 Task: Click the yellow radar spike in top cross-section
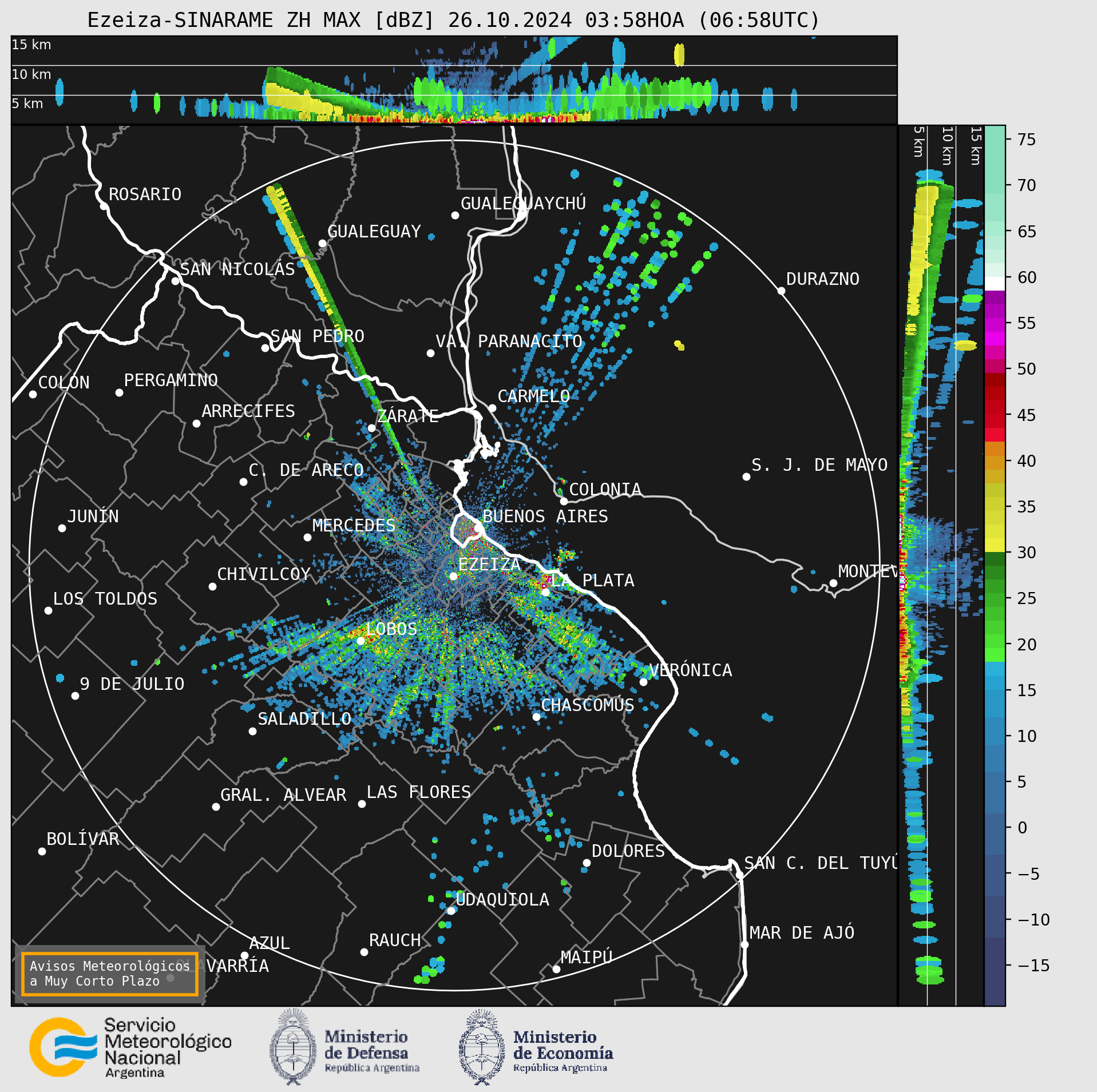click(x=679, y=55)
